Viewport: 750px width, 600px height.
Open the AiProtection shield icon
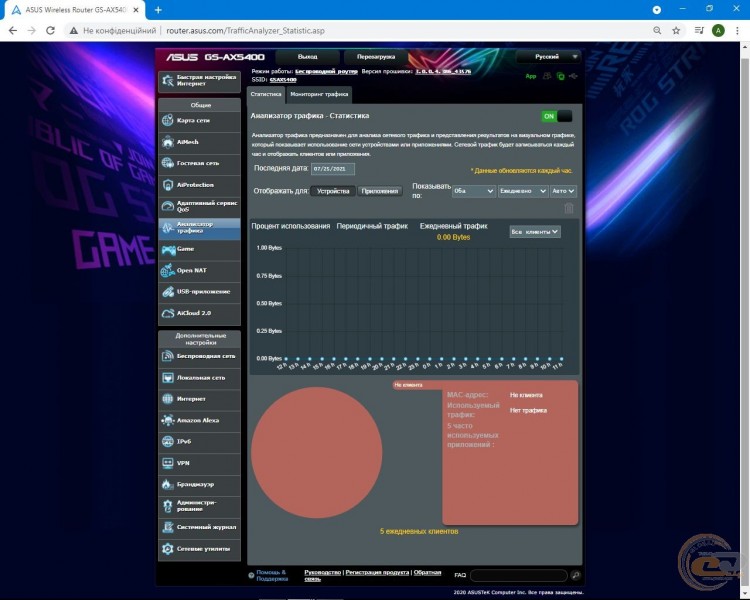pyautogui.click(x=167, y=185)
